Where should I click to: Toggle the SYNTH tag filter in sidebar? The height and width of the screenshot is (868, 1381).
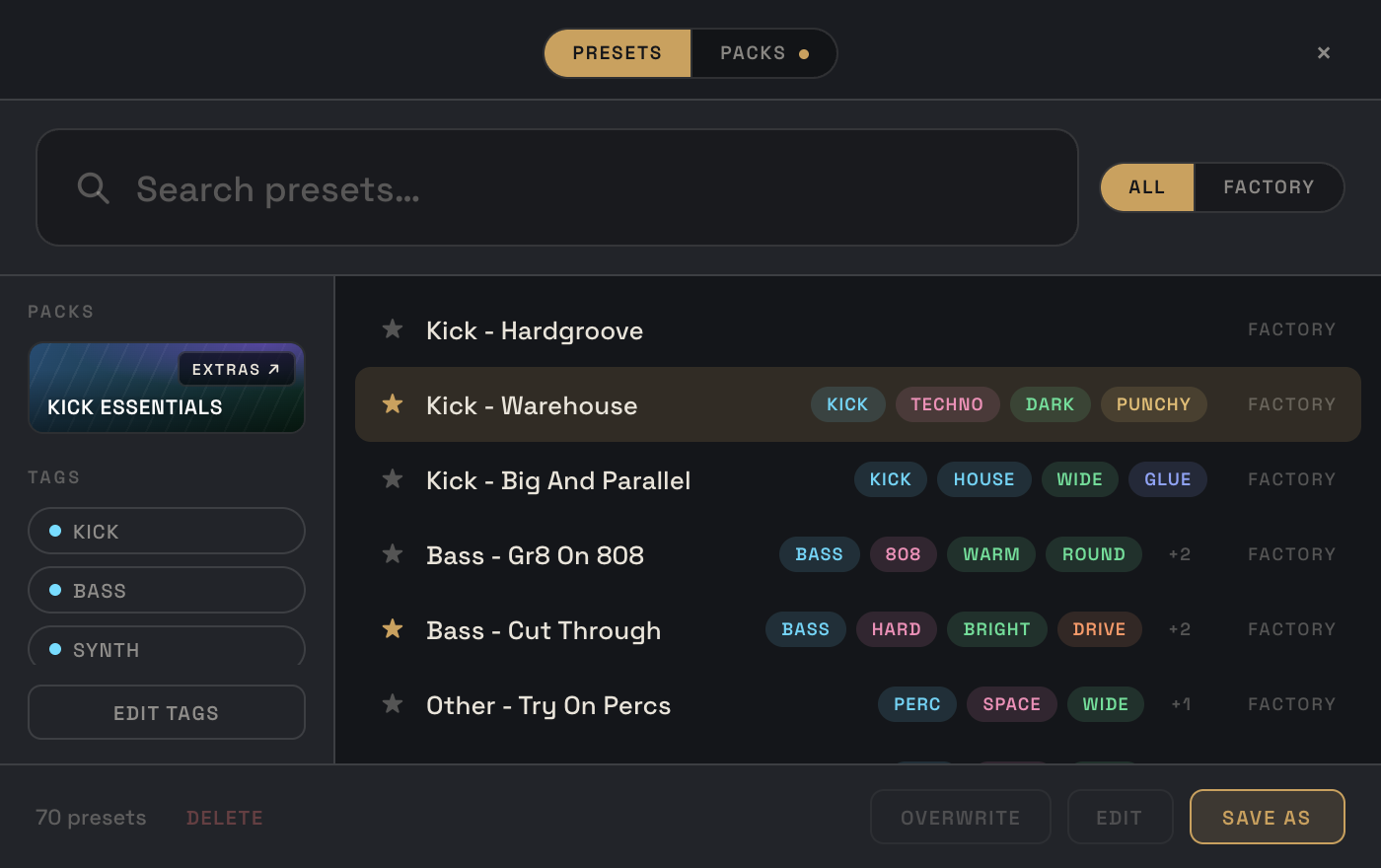tap(167, 647)
